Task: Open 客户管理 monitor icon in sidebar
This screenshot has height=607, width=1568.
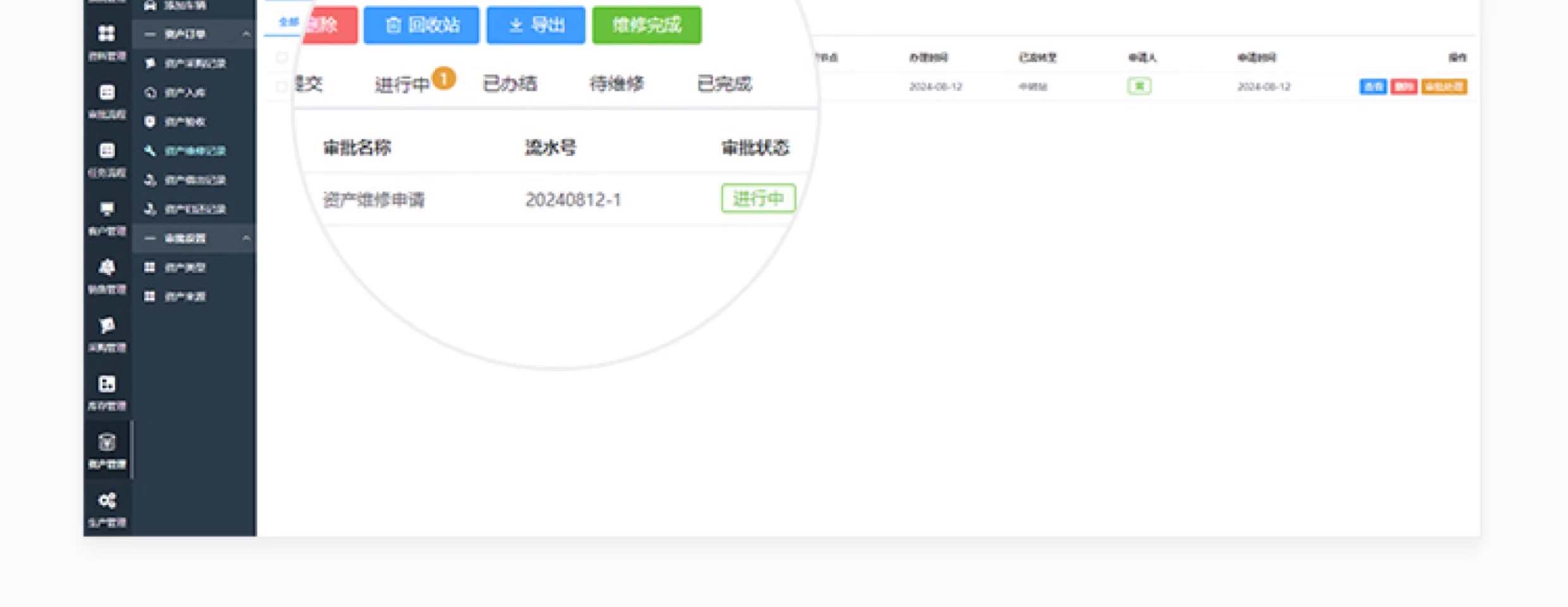Action: point(107,218)
